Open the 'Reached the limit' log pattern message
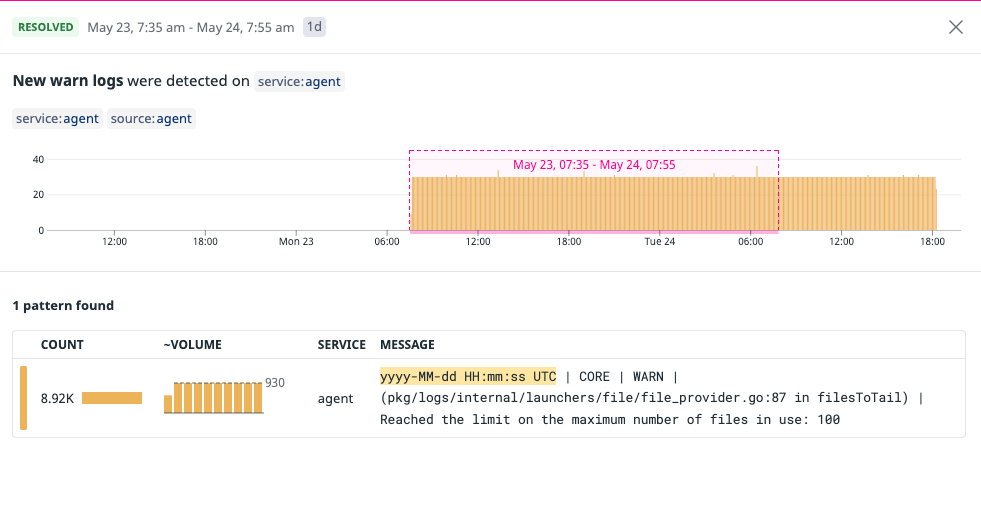 pos(651,398)
